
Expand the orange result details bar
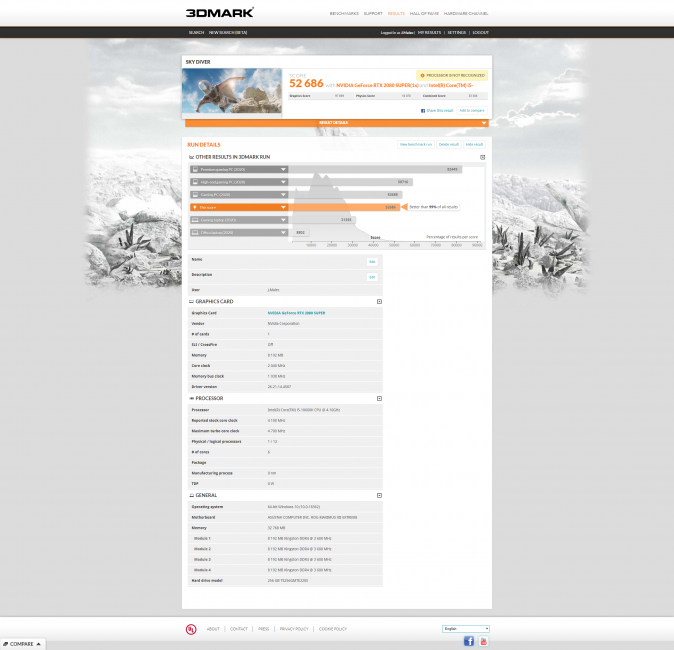[x=337, y=123]
